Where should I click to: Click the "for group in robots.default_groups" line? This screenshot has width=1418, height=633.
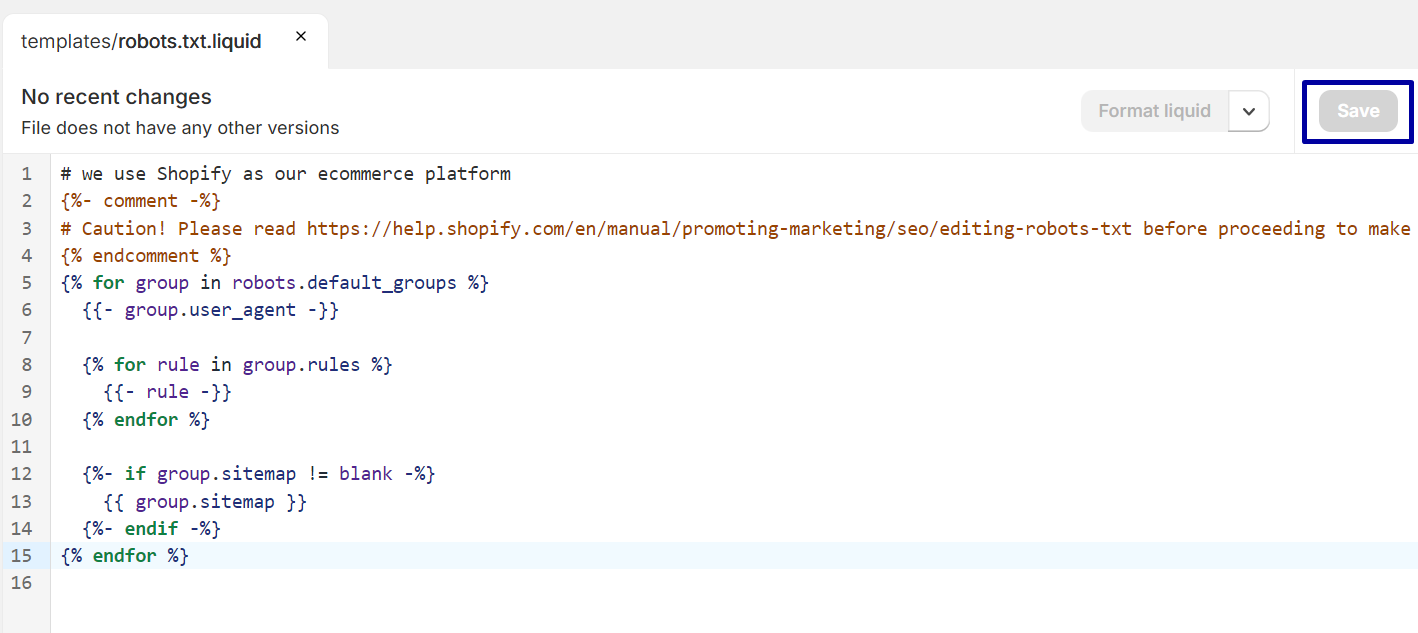pyautogui.click(x=275, y=283)
